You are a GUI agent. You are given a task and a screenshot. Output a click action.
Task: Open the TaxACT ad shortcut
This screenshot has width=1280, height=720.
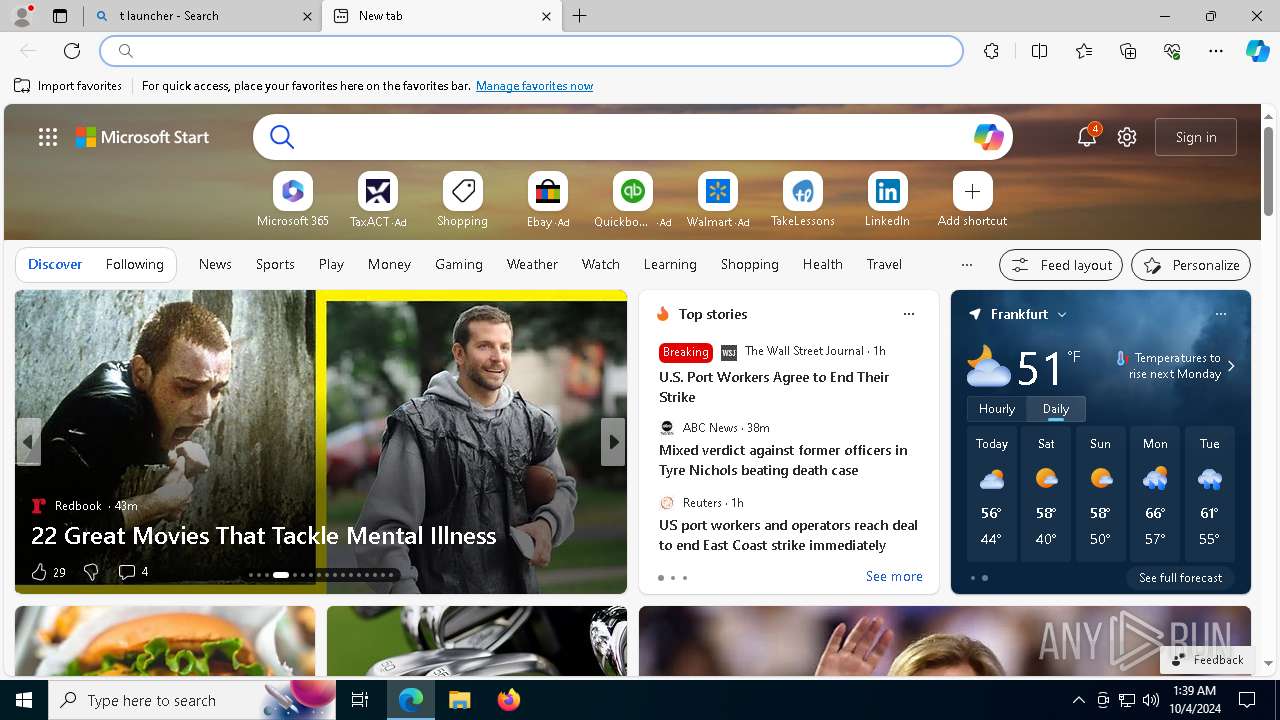tap(377, 200)
